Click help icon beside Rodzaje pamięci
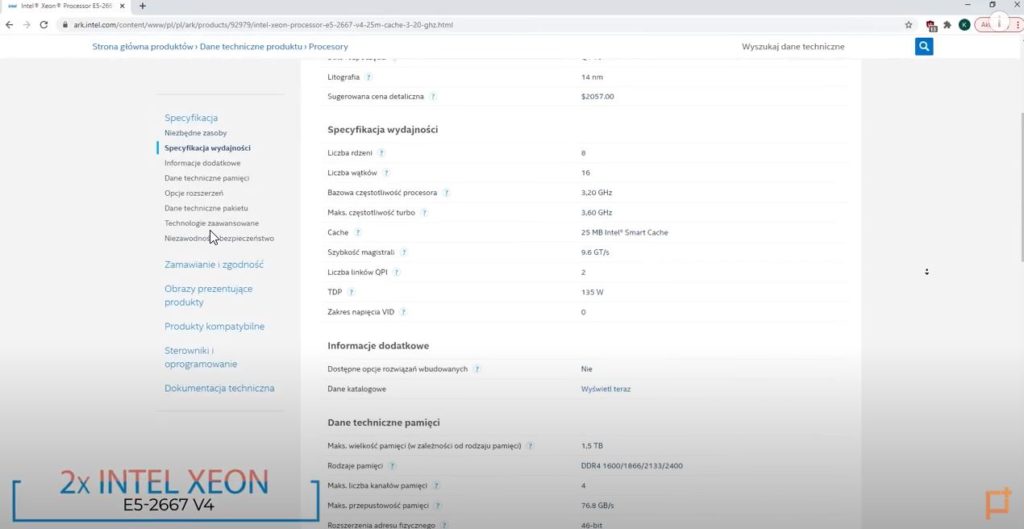The width and height of the screenshot is (1024, 529). tap(392, 466)
